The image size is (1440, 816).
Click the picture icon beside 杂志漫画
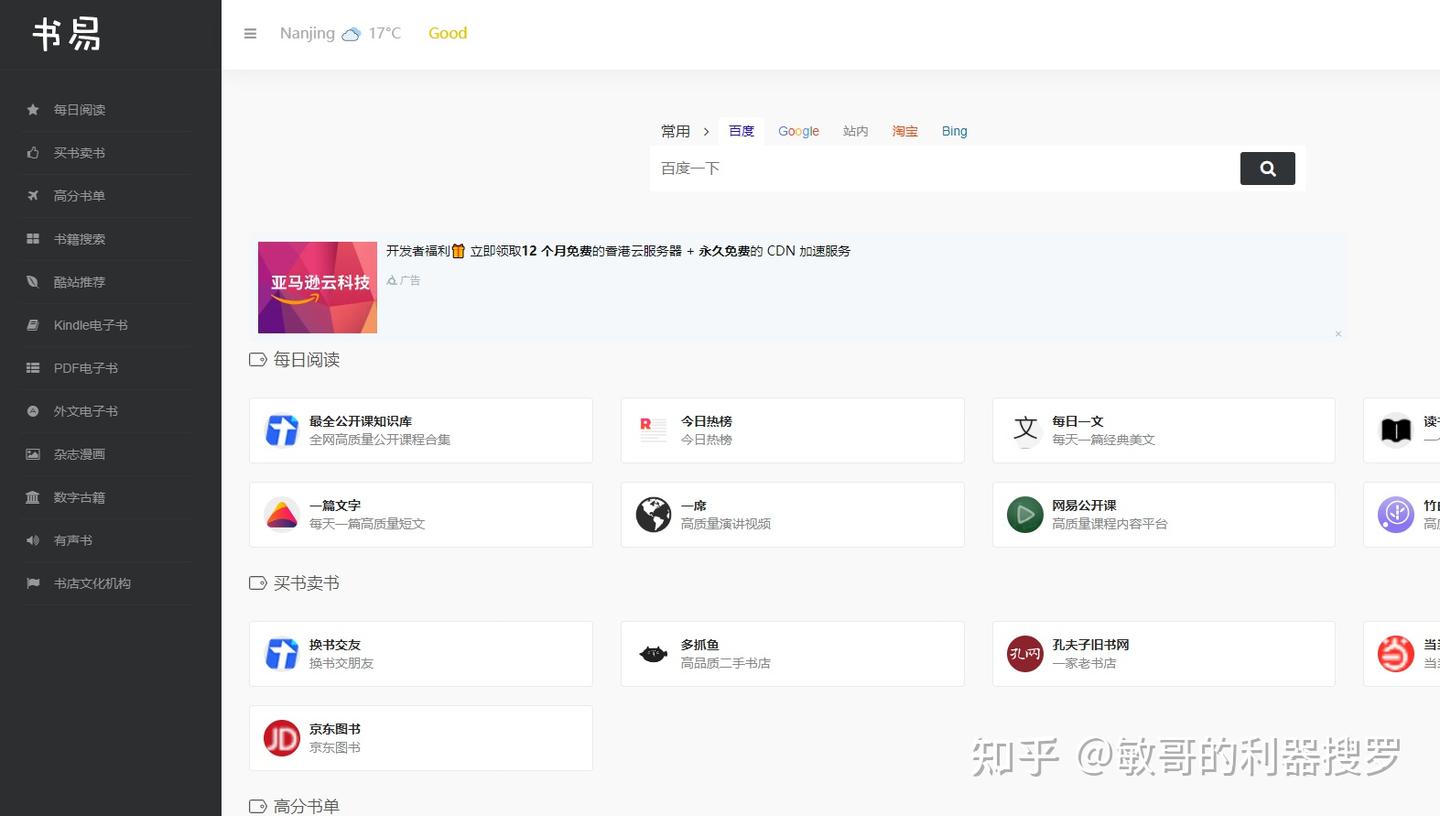(33, 454)
